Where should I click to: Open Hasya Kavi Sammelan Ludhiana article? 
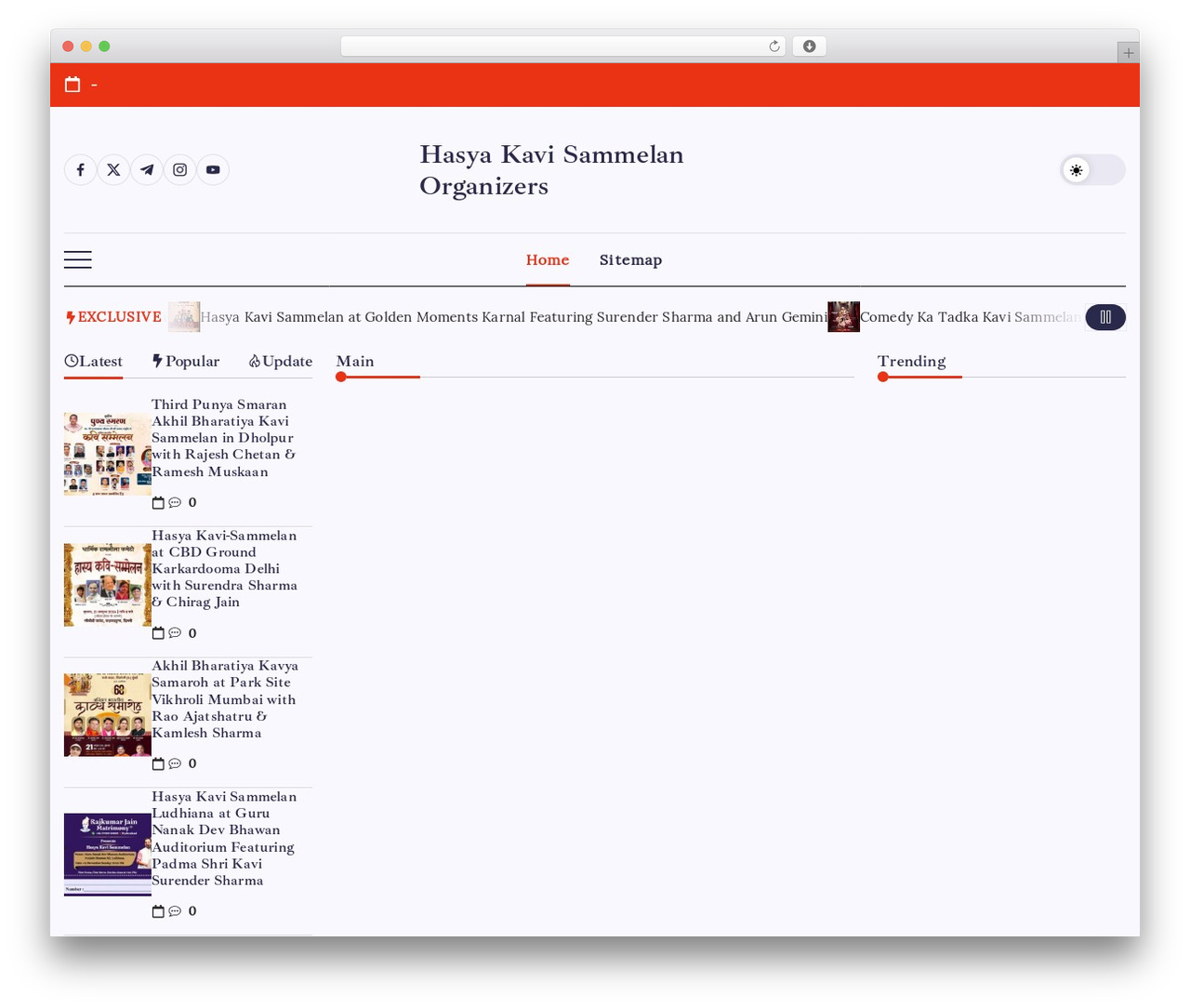(224, 839)
